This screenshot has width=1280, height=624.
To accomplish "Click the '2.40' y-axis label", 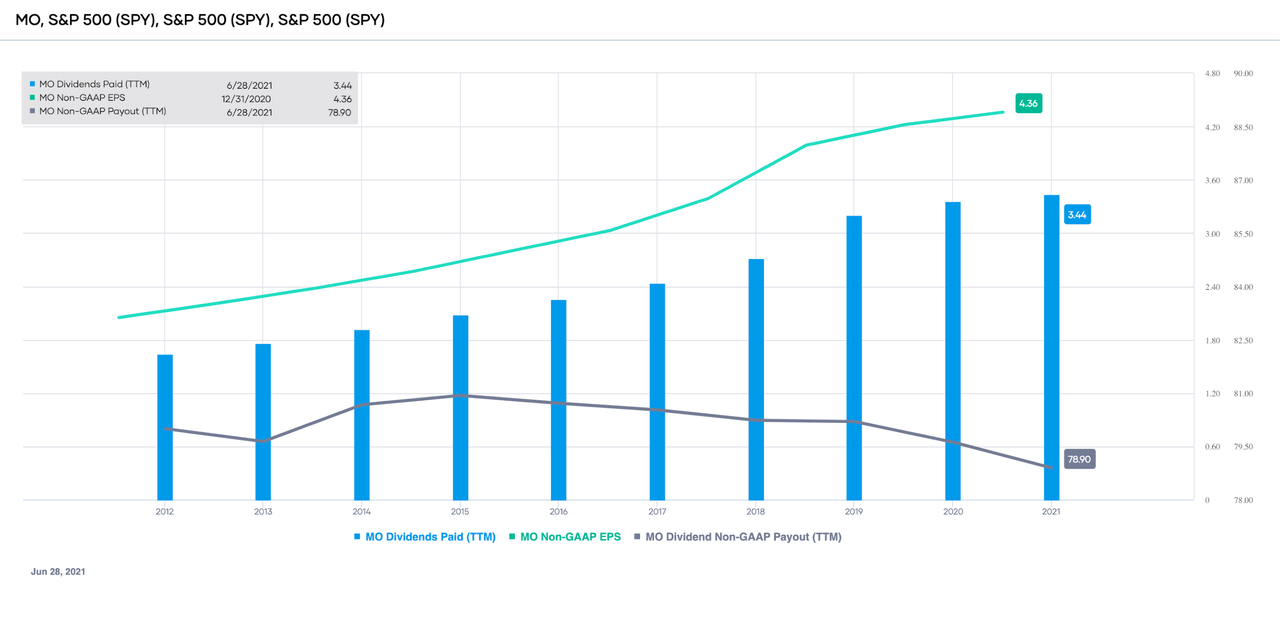I will (1213, 287).
